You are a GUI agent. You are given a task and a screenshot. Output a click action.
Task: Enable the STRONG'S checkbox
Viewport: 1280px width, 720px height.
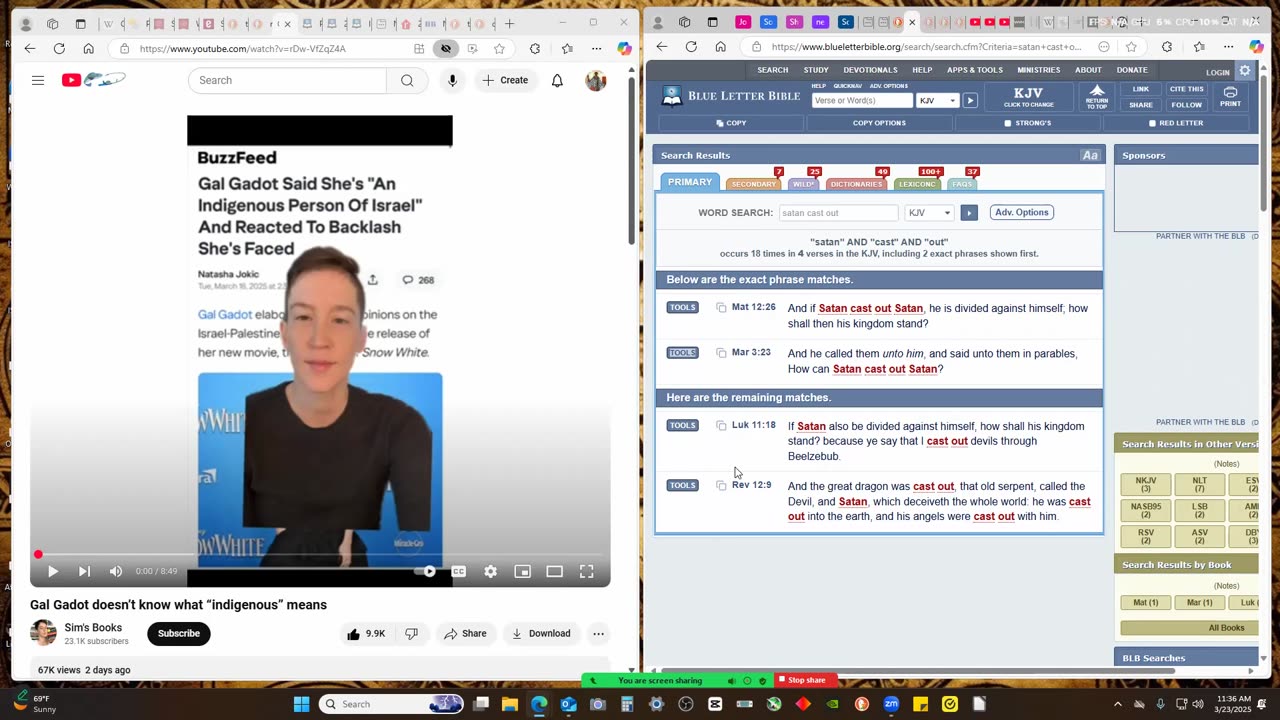click(1008, 123)
